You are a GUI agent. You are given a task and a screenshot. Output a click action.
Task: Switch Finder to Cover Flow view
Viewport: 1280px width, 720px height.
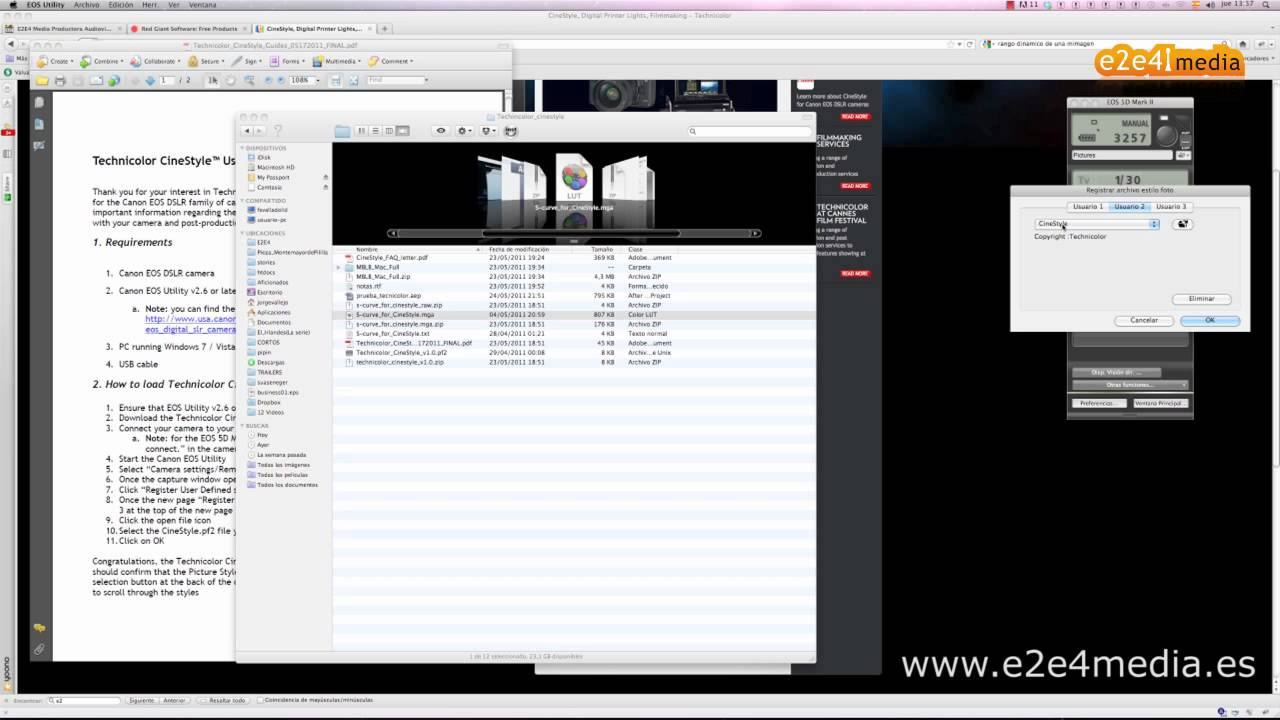point(403,131)
